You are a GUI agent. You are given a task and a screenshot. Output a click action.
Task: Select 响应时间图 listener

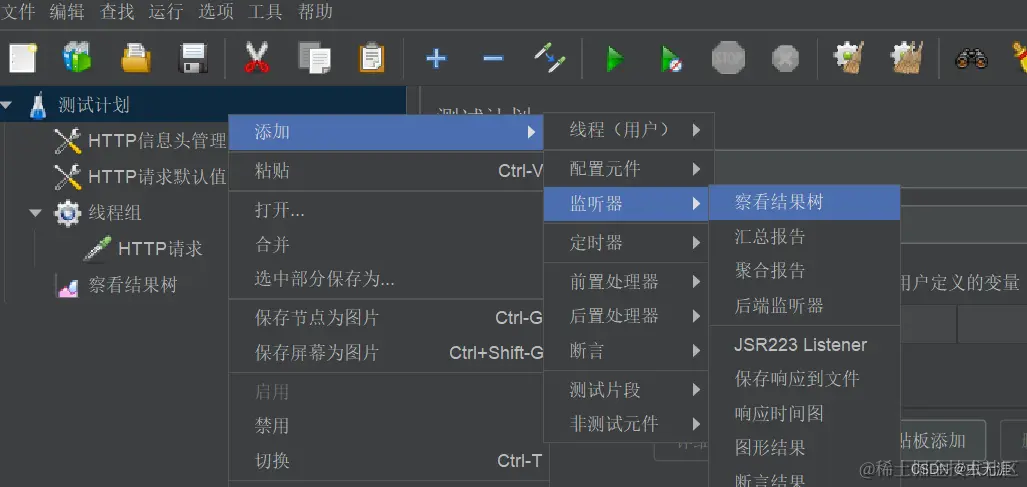805,414
